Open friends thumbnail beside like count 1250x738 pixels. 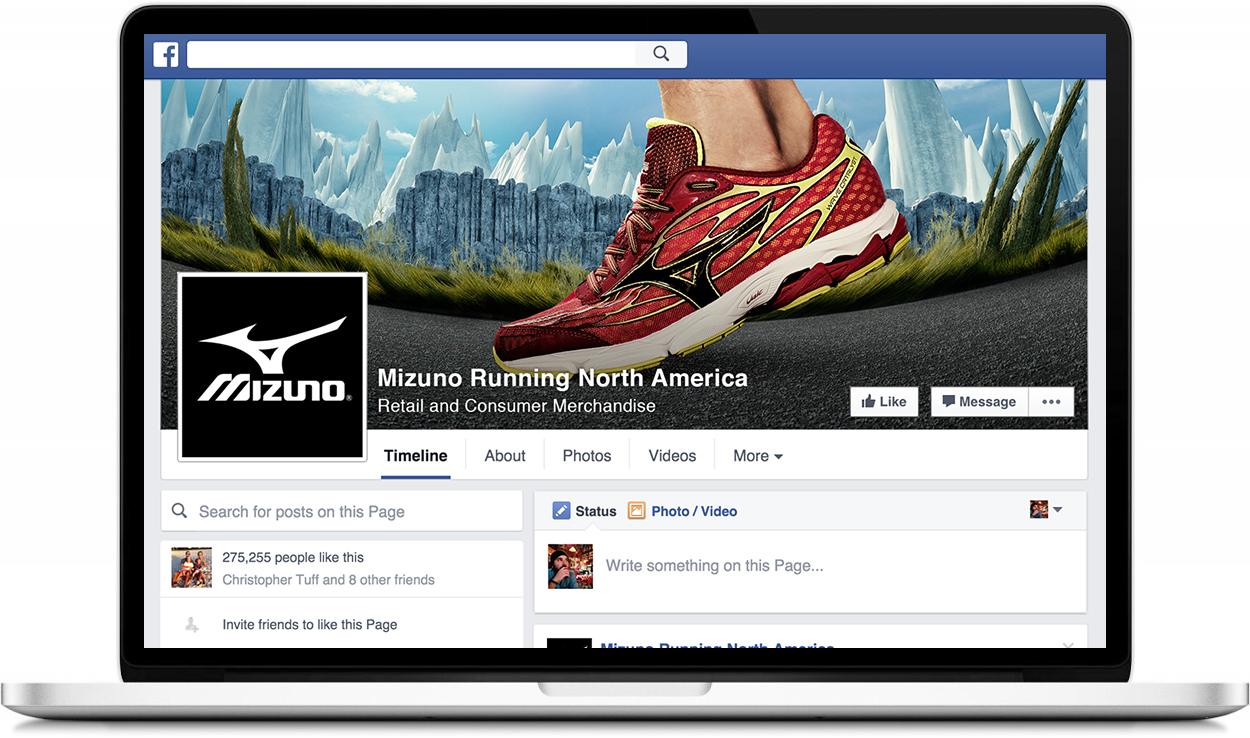coord(192,568)
